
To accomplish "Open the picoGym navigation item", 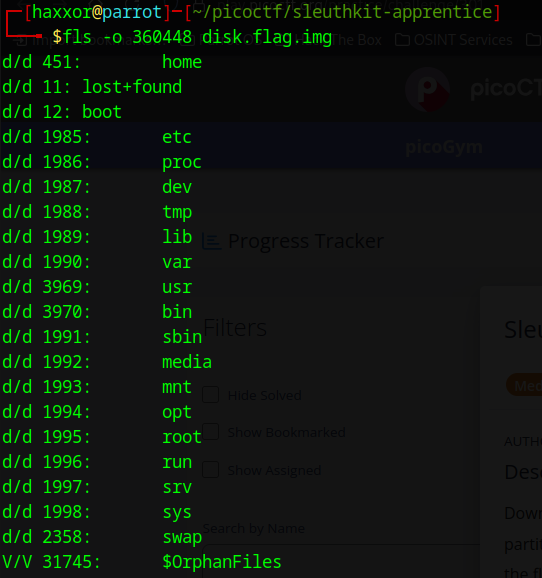I will coord(444,147).
